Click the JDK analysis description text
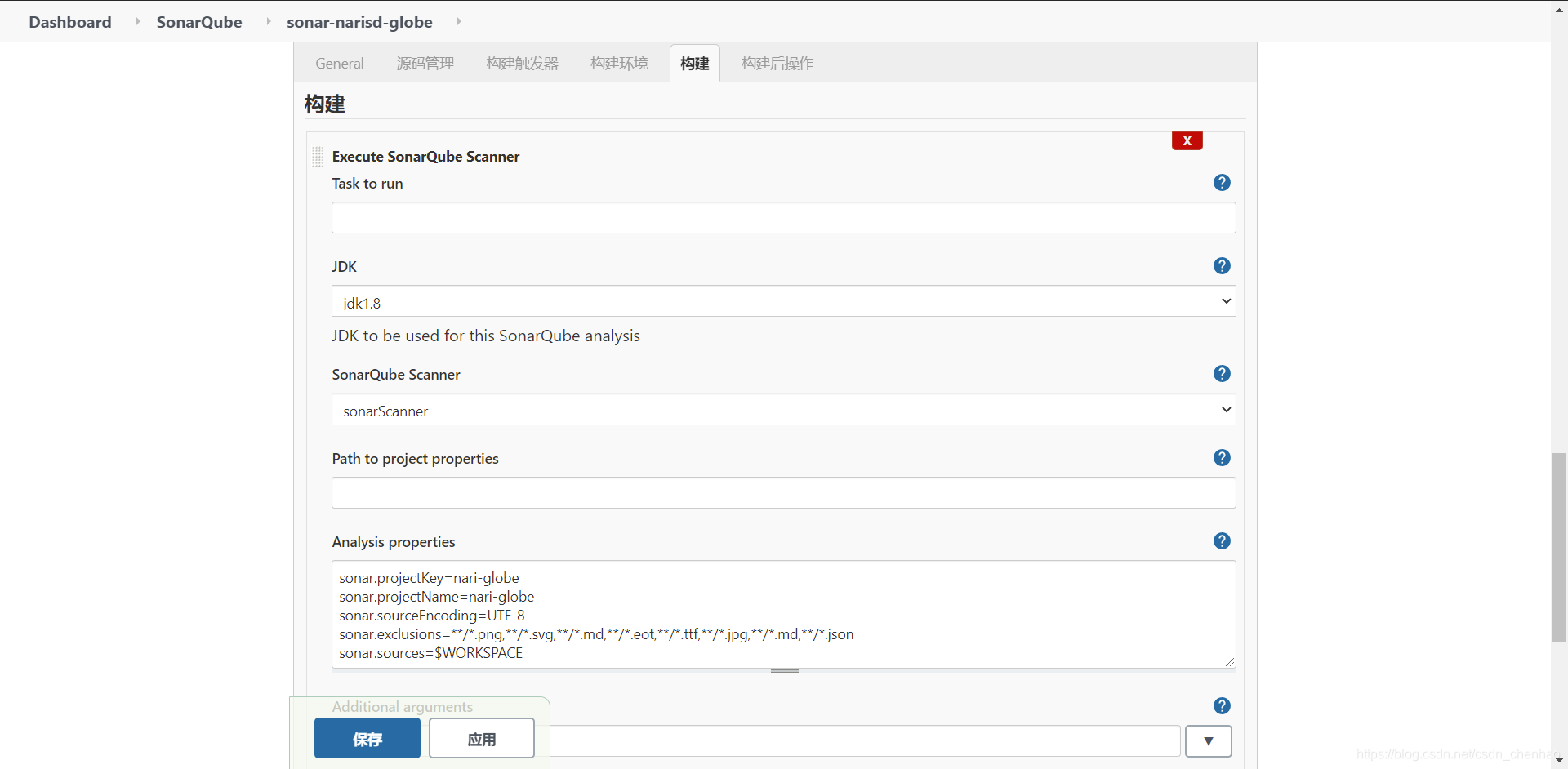Viewport: 1568px width, 769px height. [485, 336]
